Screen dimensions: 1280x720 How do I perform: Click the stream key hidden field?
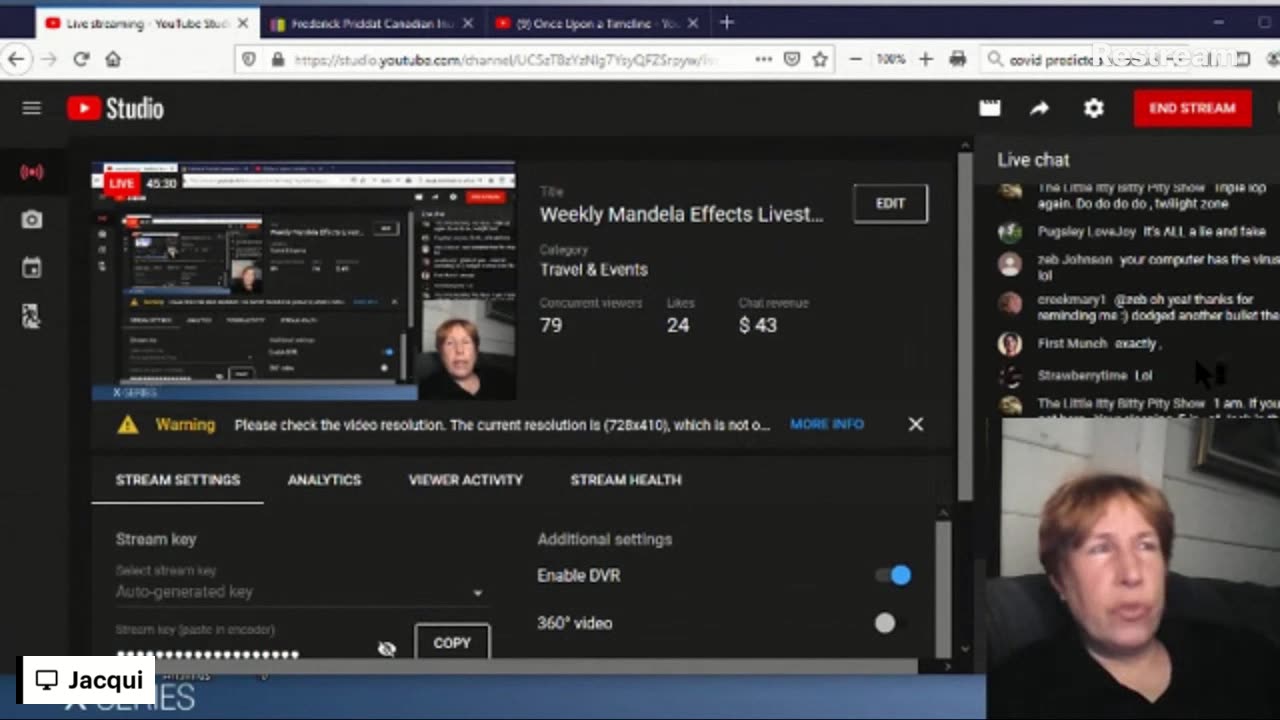[x=208, y=654]
